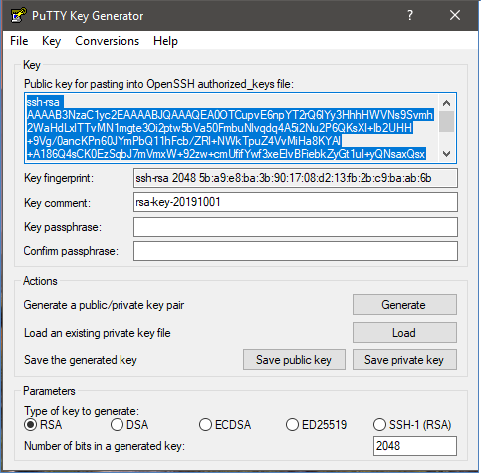Open the File menu

pyautogui.click(x=19, y=41)
